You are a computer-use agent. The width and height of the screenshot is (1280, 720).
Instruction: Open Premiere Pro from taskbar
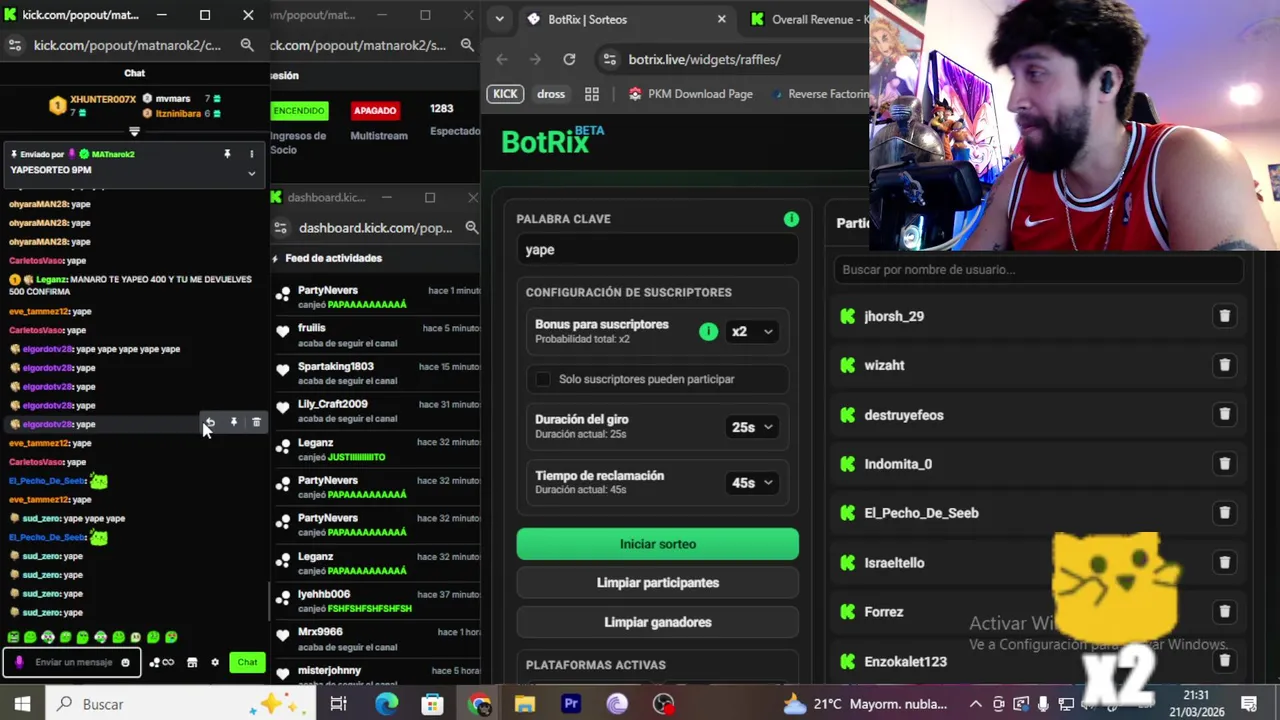pyautogui.click(x=571, y=704)
